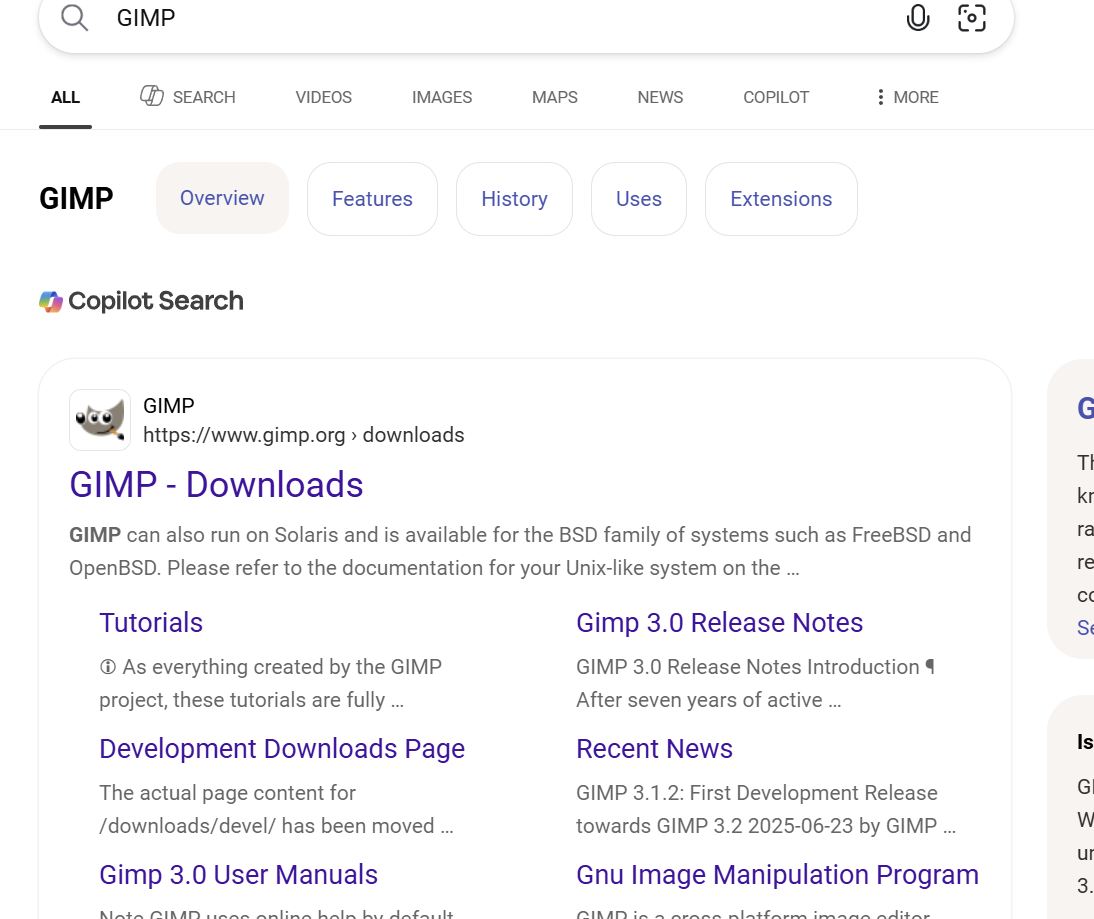Viewport: 1094px width, 919px height.
Task: Switch to the IMAGES tab
Action: pos(441,97)
